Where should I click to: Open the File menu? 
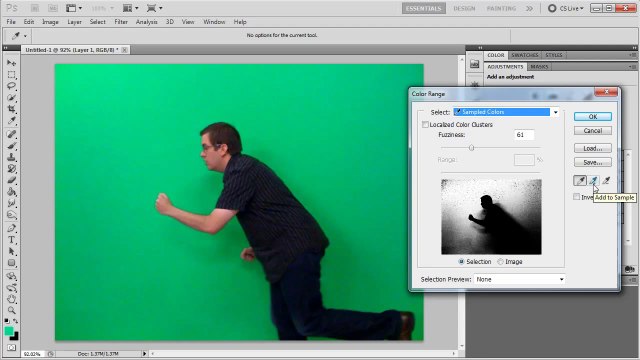11,22
